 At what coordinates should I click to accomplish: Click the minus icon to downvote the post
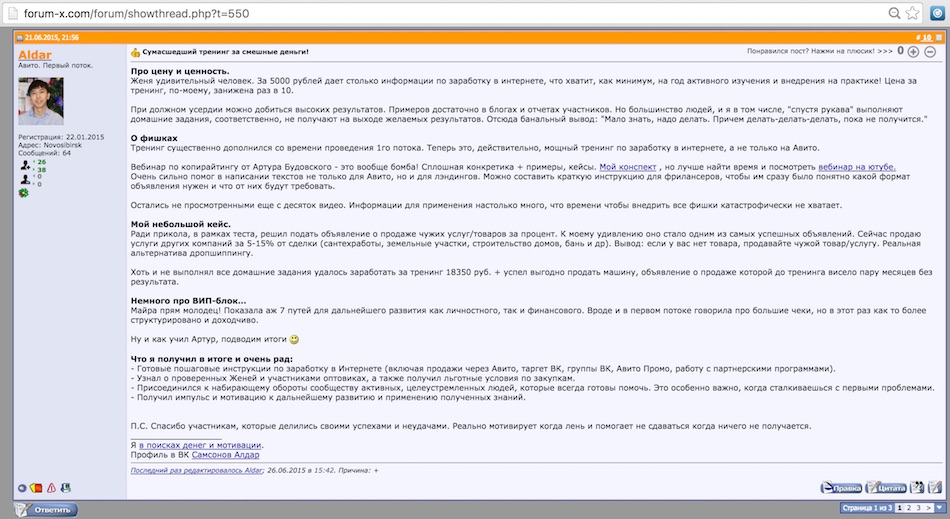(x=930, y=52)
